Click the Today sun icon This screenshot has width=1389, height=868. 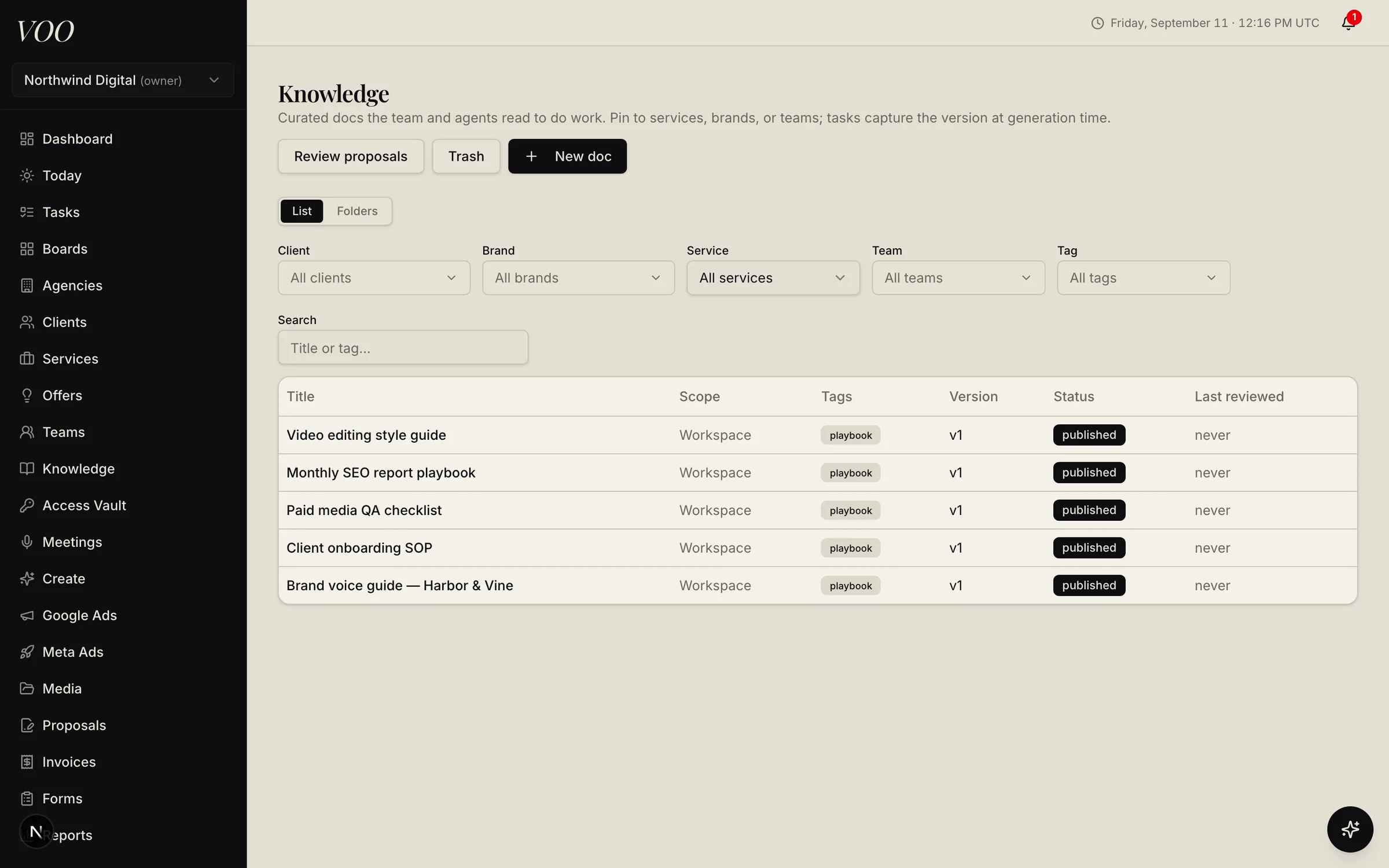[27, 175]
